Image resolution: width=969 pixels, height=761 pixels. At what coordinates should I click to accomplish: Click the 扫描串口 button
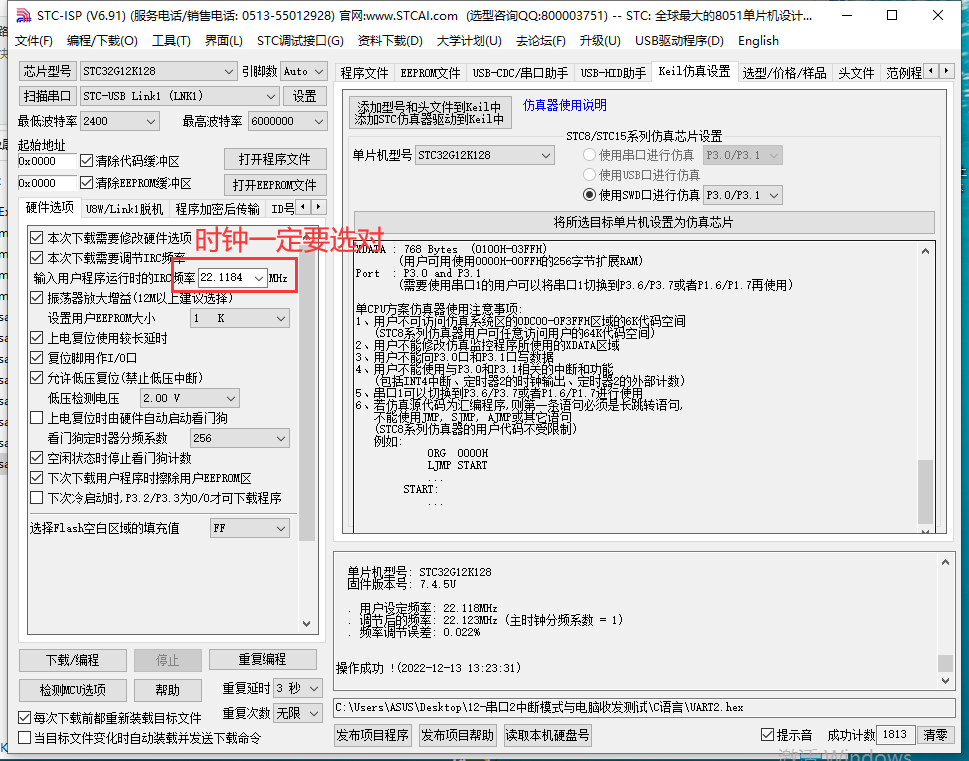[x=47, y=96]
